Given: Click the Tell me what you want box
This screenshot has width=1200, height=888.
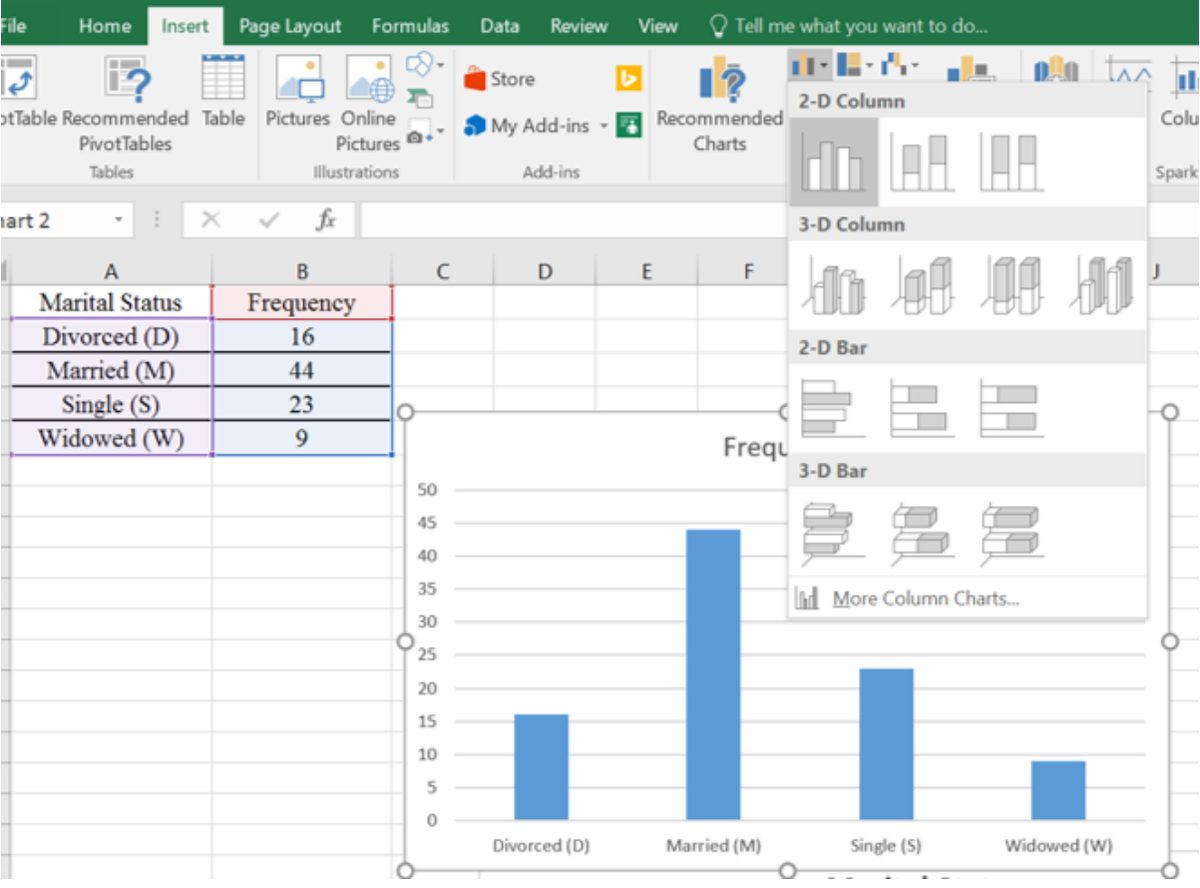Looking at the screenshot, I should click(x=848, y=26).
